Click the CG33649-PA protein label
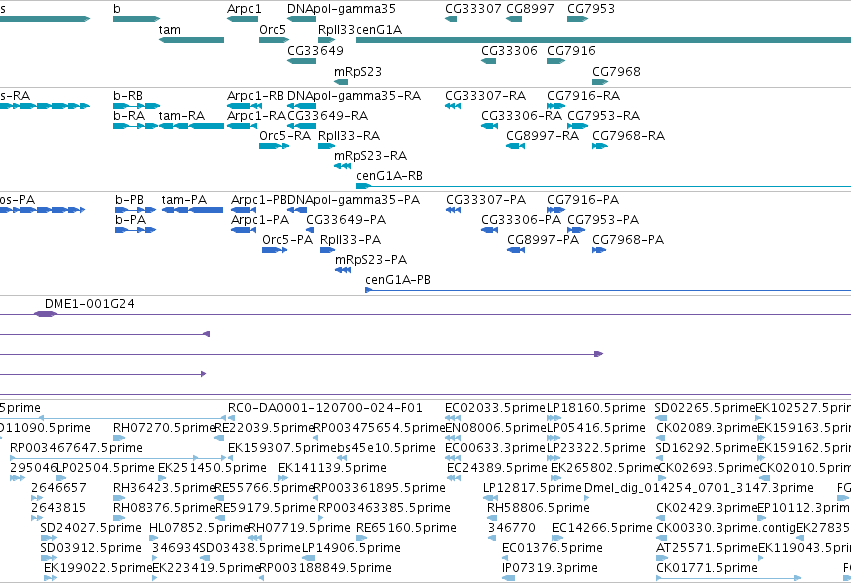 [346, 220]
